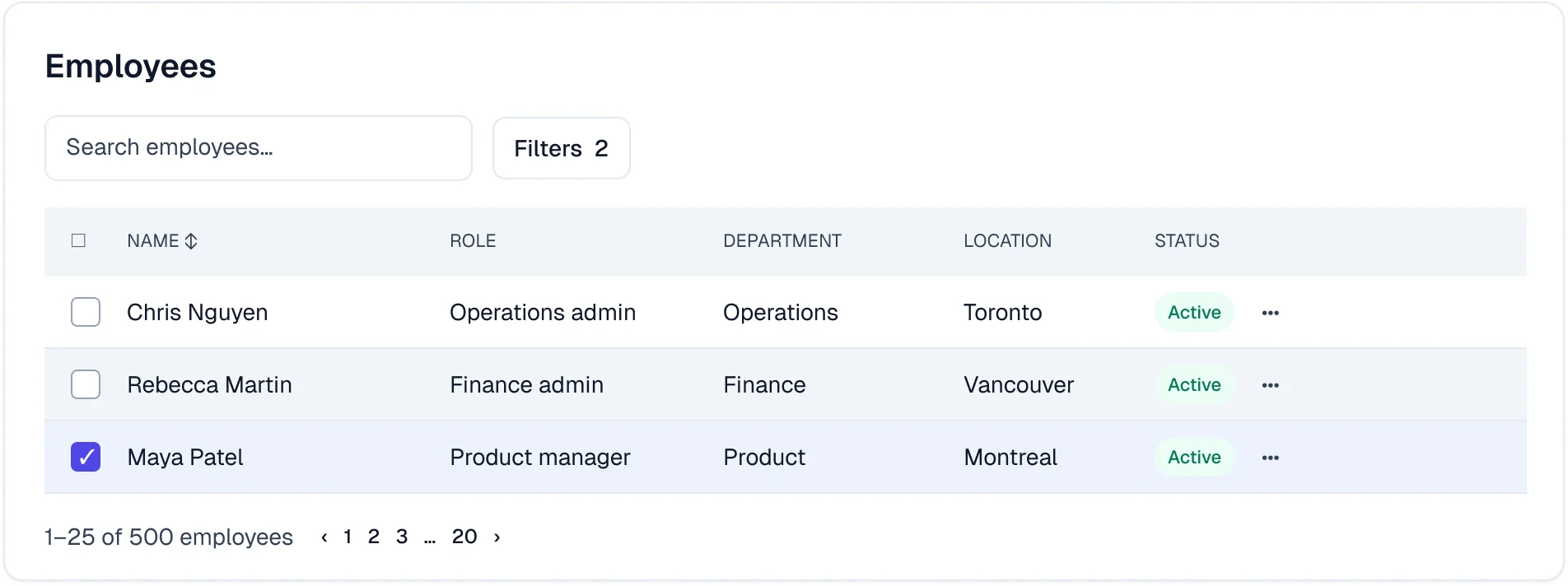Click the LOCATION column header
Image resolution: width=1568 pixels, height=586 pixels.
pyautogui.click(x=1007, y=241)
